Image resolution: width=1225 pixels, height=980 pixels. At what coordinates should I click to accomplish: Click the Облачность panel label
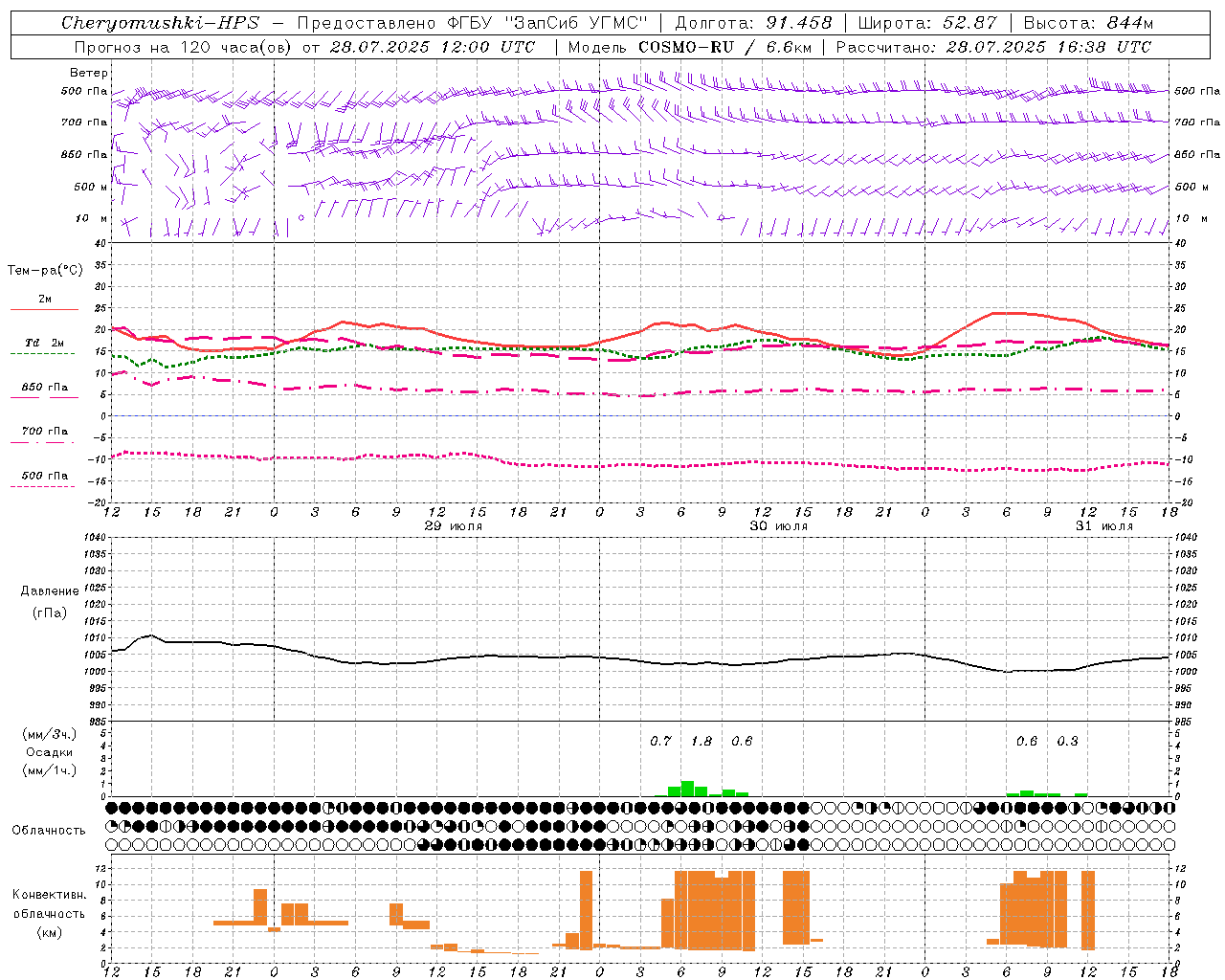coord(49,831)
